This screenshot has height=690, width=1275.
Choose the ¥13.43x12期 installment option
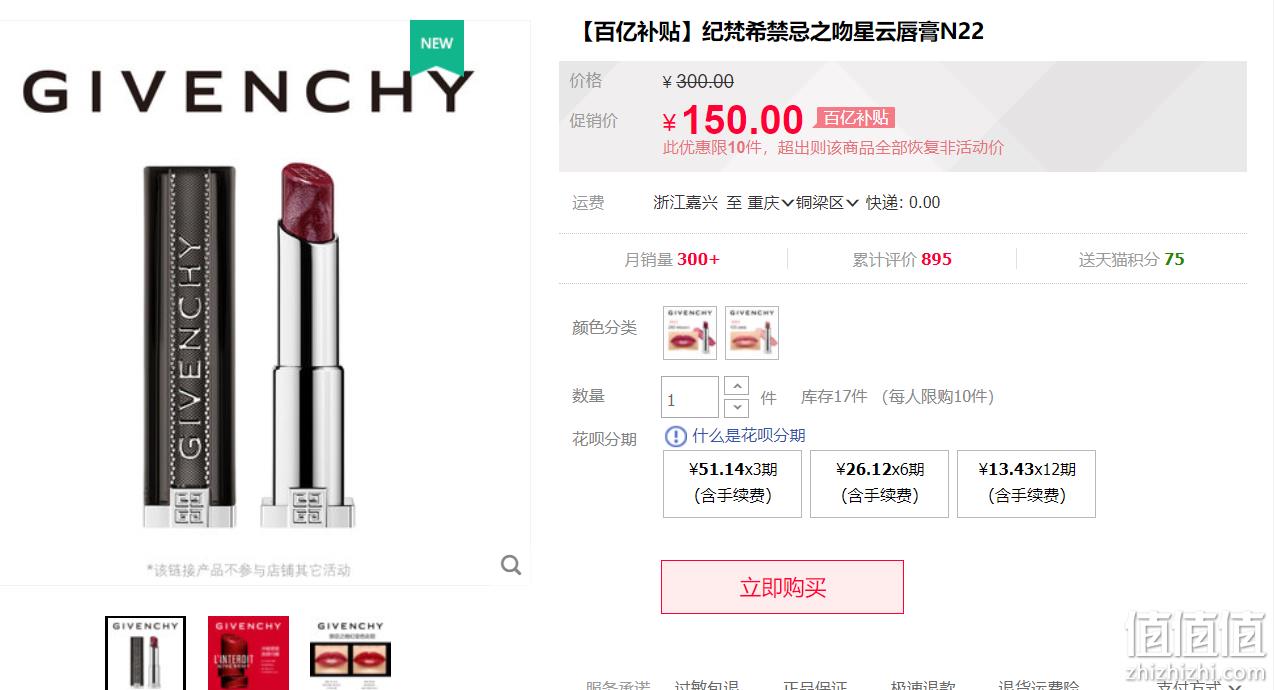click(x=1026, y=483)
